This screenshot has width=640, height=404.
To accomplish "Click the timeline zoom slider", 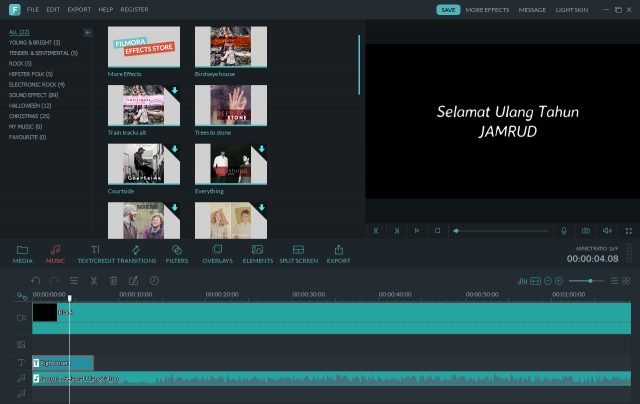I will pos(588,281).
